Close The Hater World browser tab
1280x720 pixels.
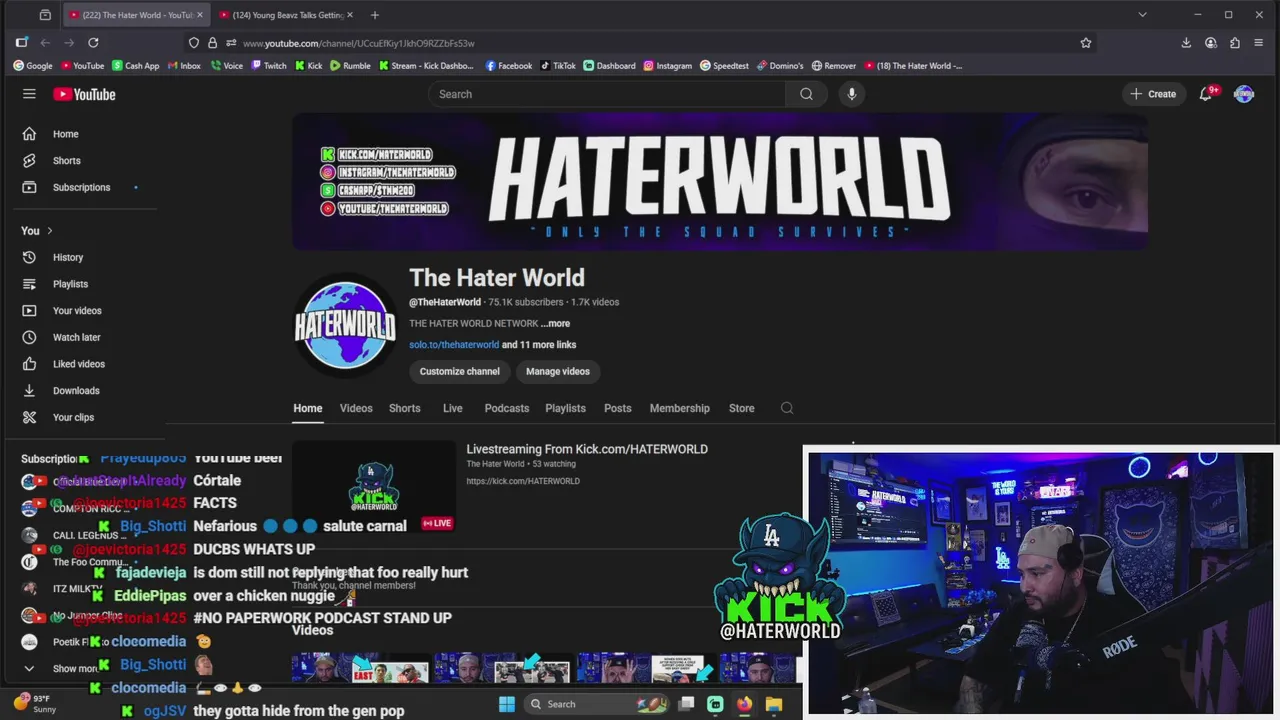point(199,15)
